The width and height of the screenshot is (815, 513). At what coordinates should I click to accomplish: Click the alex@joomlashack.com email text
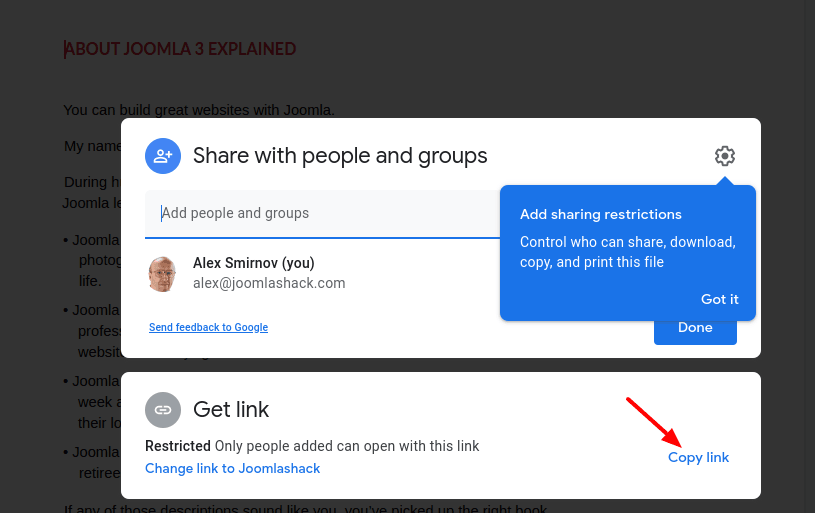click(269, 283)
